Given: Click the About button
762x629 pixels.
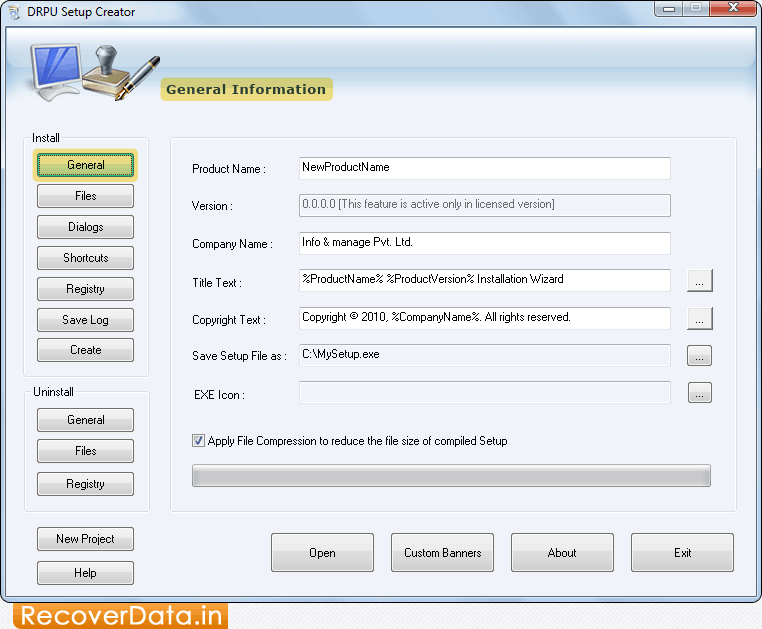Looking at the screenshot, I should 562,553.
